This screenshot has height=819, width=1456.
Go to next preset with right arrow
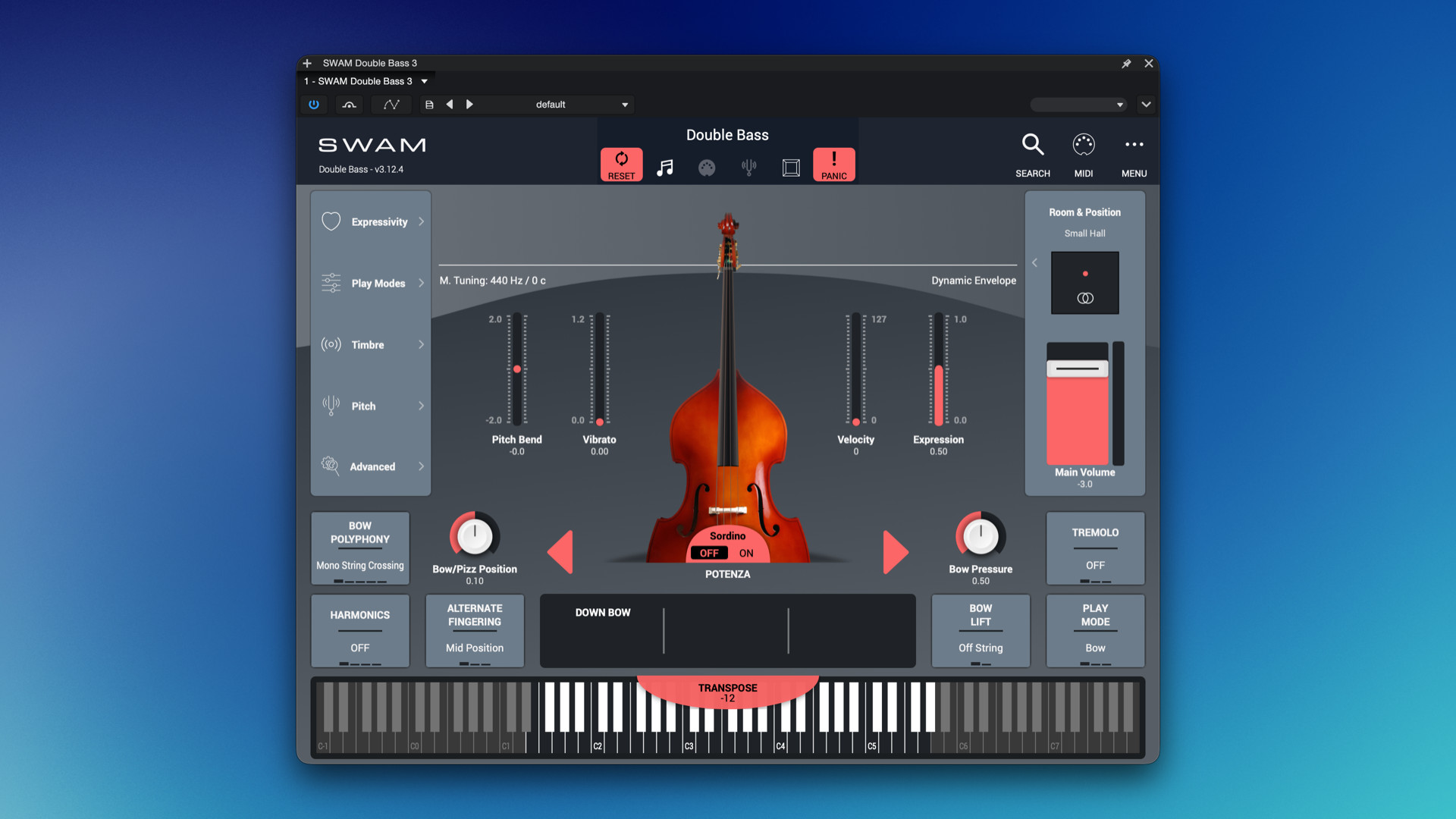469,105
